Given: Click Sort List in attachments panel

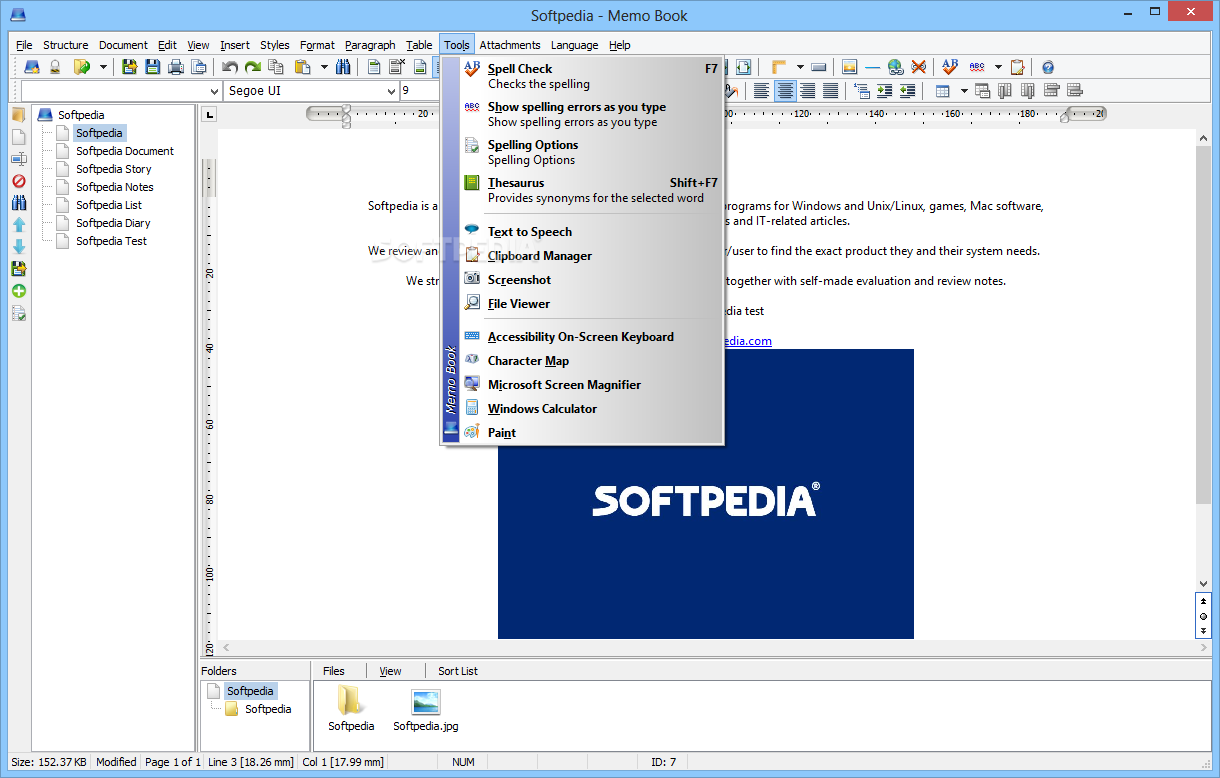Looking at the screenshot, I should (458, 671).
